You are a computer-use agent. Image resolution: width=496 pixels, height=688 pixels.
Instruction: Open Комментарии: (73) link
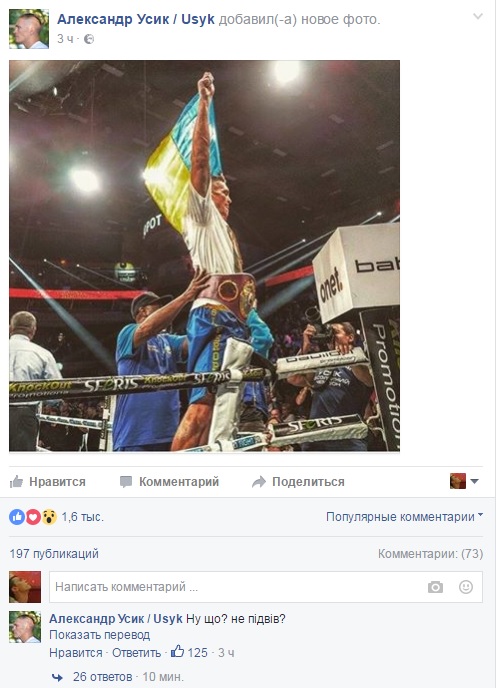(430, 554)
